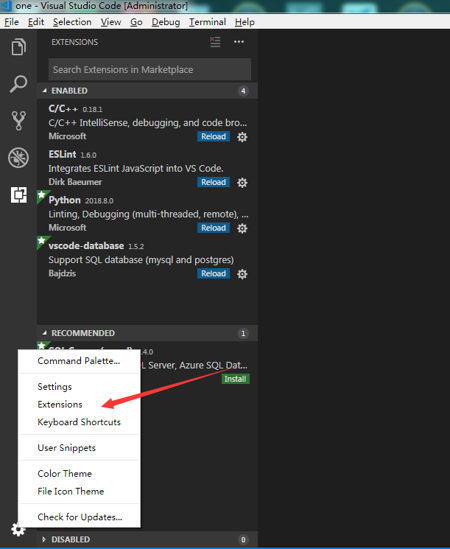Install the recommended SQL Server extension

coord(235,379)
